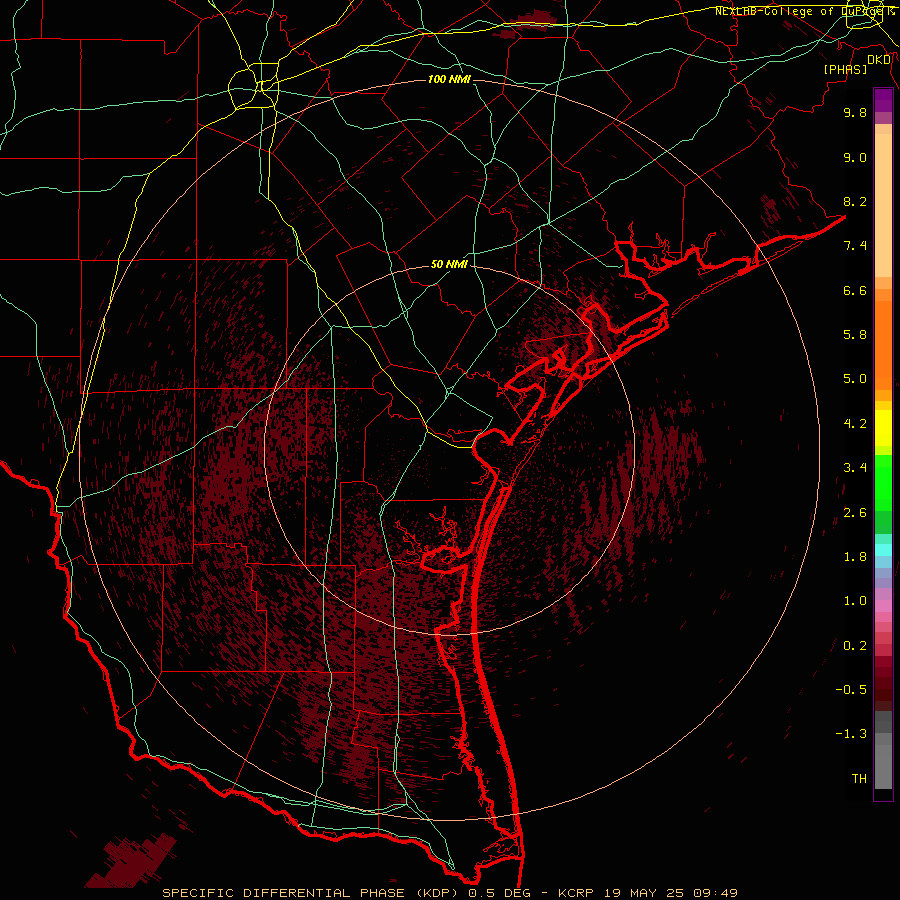The width and height of the screenshot is (900, 900).
Task: Click the "100 NMI" range ring label
Action: (449, 79)
